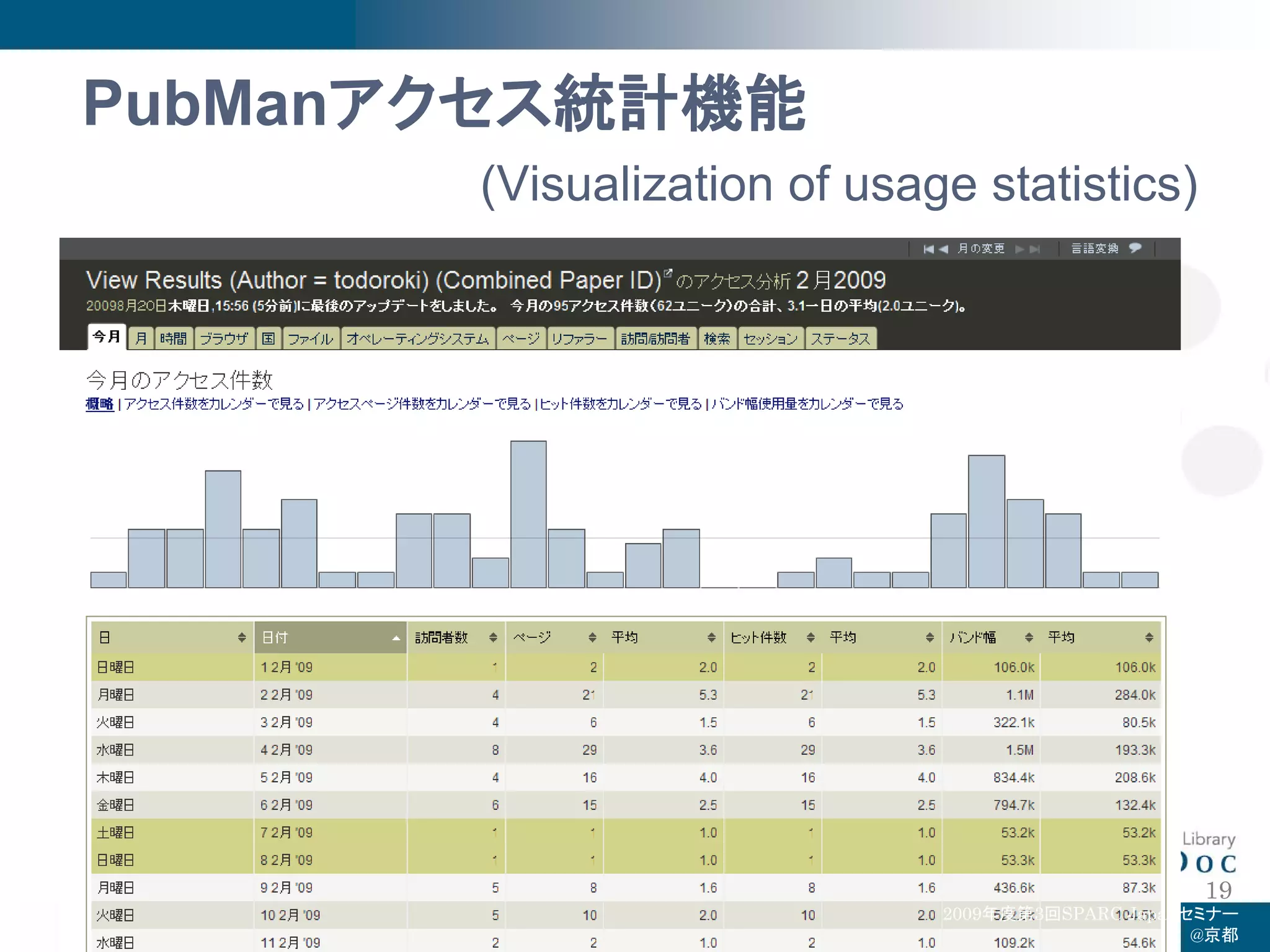Viewport: 1270px width, 952px height.
Task: Sort by バンド幅 column arrows
Action: 1029,637
